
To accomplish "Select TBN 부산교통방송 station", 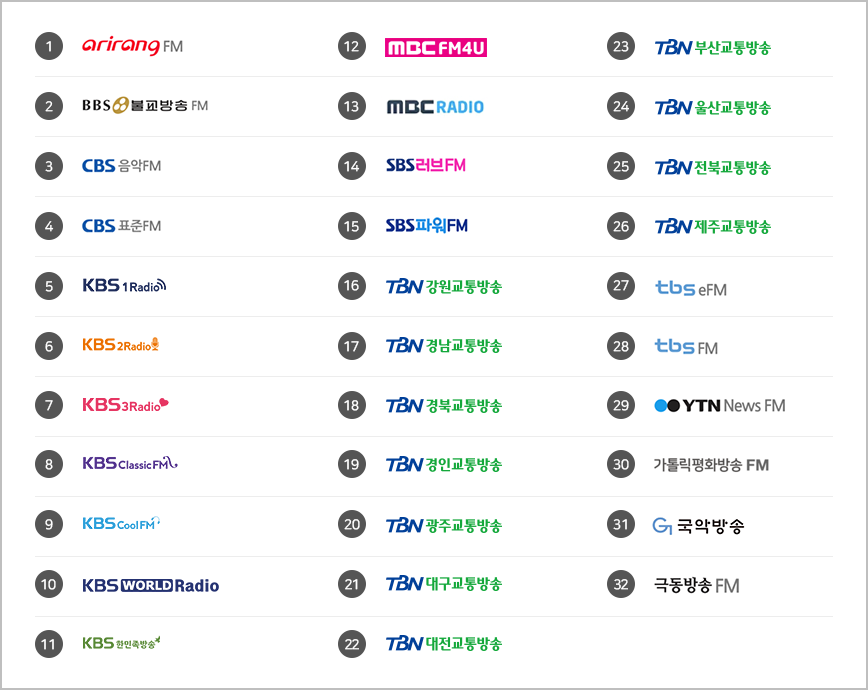I will tap(712, 48).
